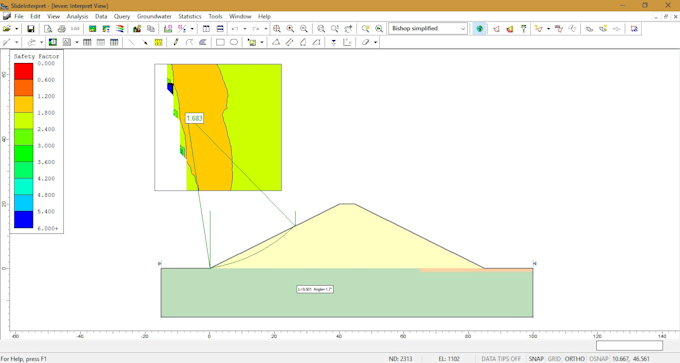Click the blue 5.400 legend color swatch
680x363 pixels.
23,219
